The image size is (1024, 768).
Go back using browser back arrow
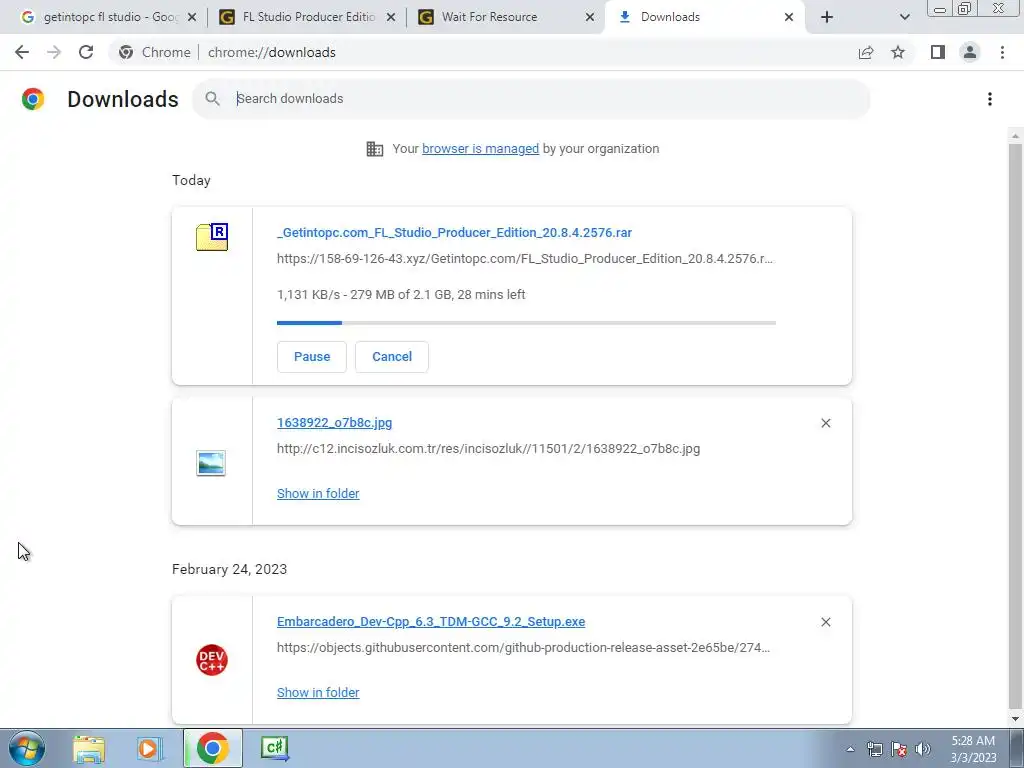(22, 52)
